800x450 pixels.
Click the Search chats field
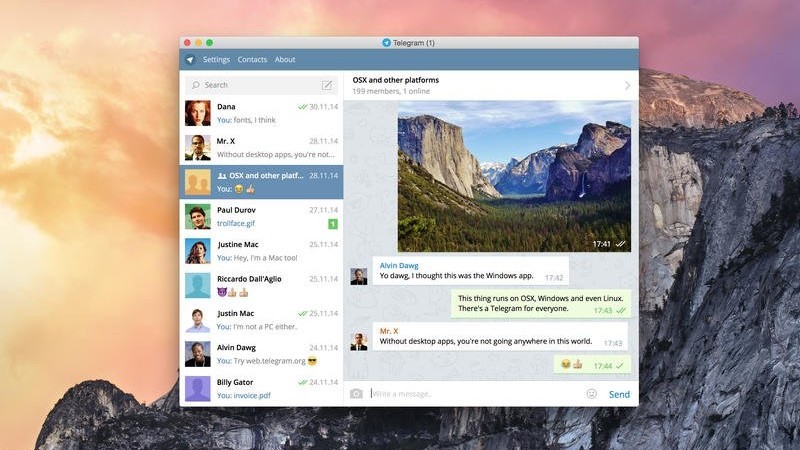[261, 85]
